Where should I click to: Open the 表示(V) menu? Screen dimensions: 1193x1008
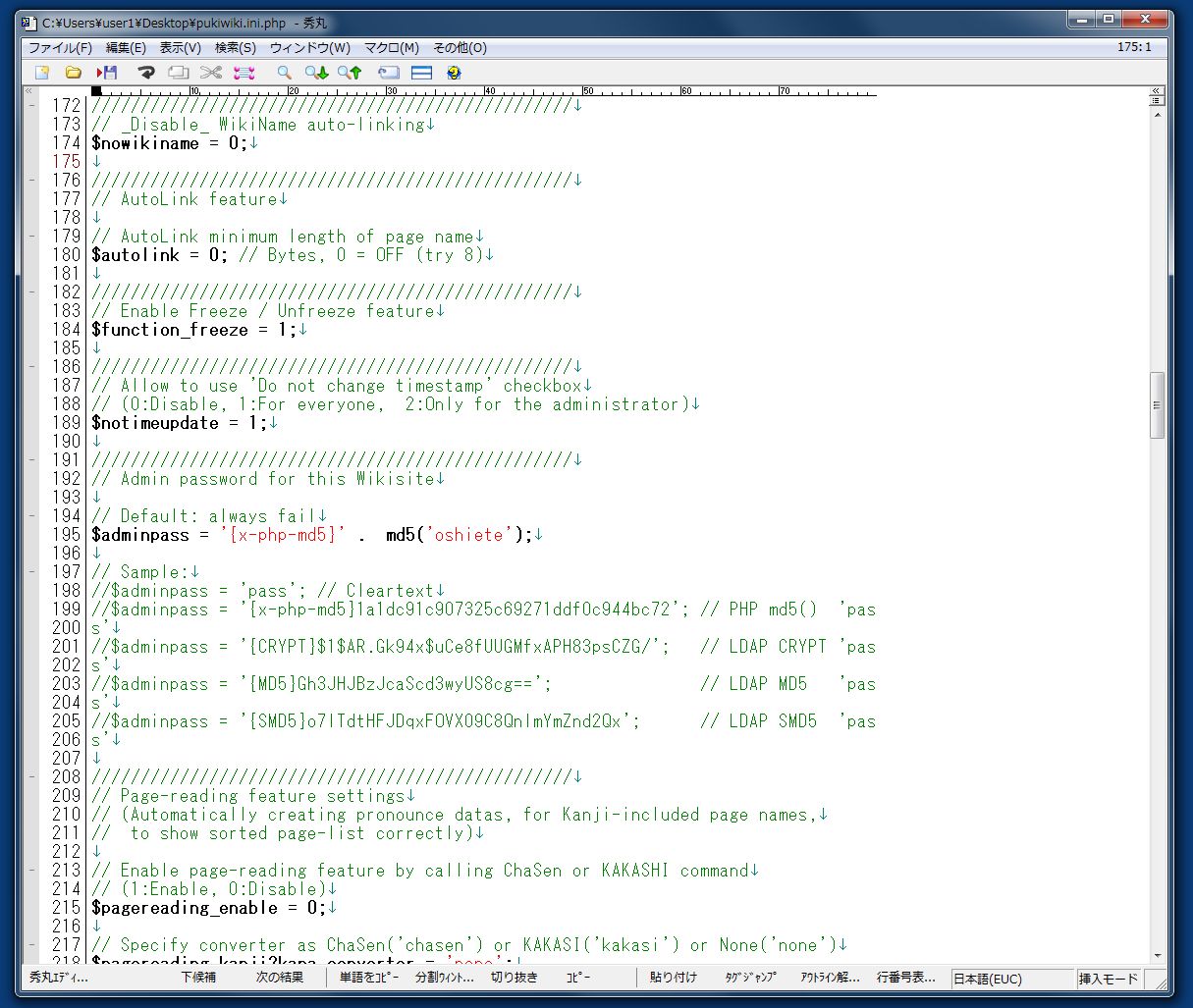tap(181, 47)
